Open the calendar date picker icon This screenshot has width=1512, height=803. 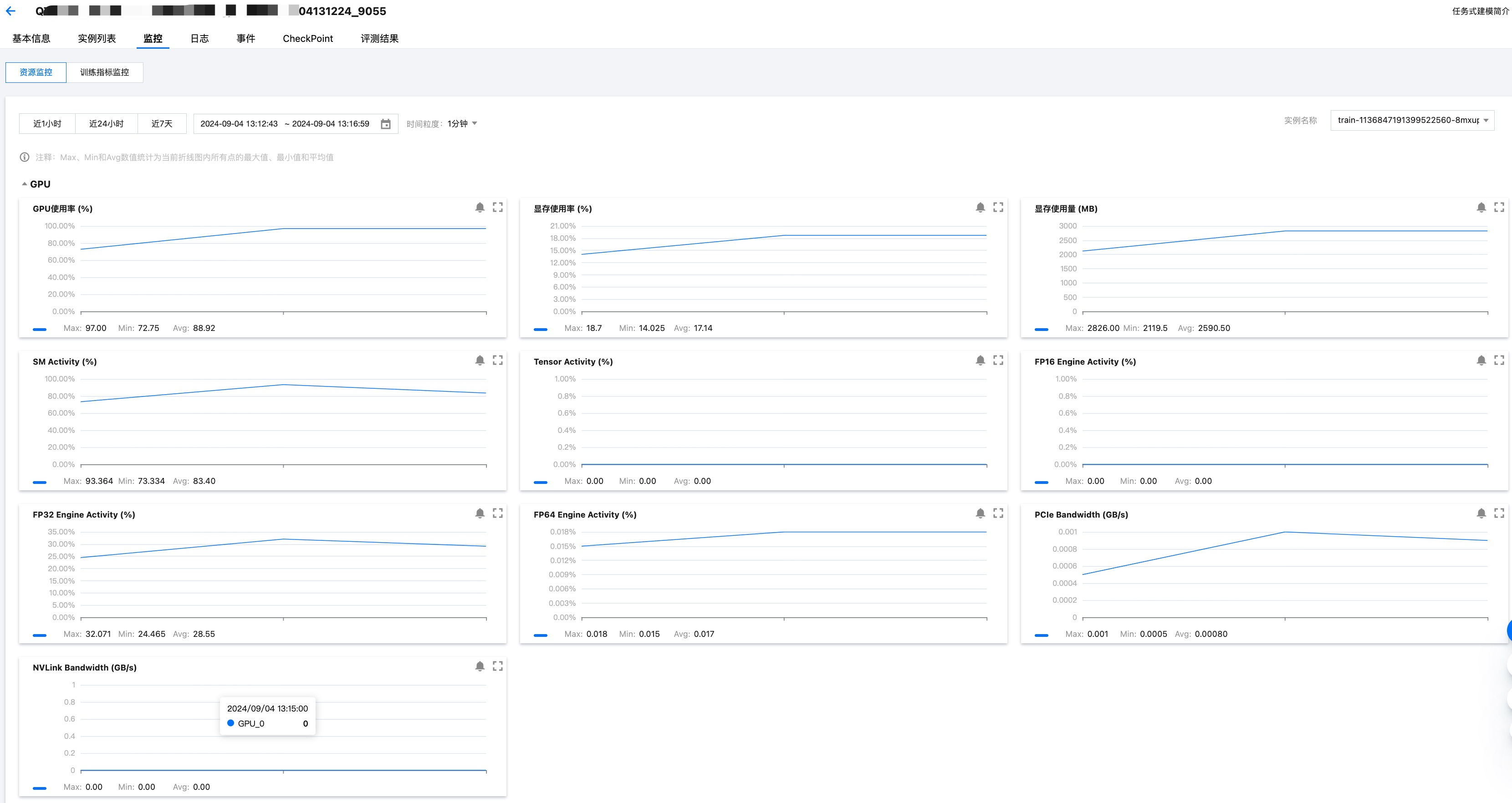[386, 124]
